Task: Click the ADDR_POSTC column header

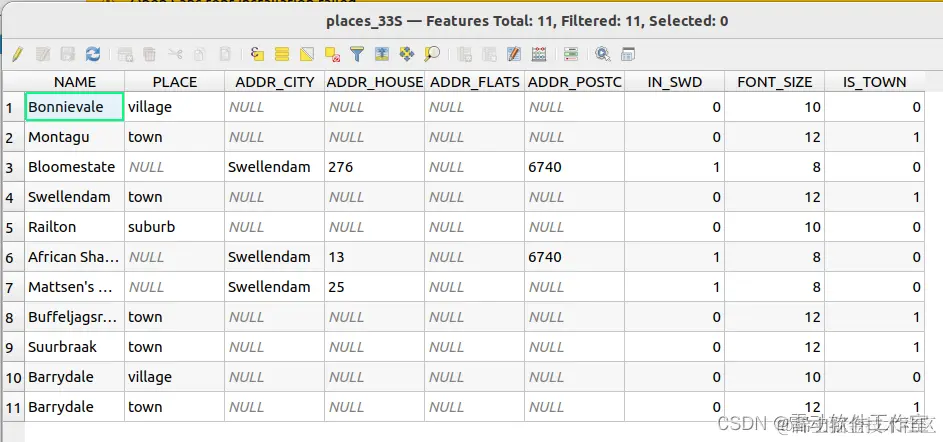Action: click(574, 82)
